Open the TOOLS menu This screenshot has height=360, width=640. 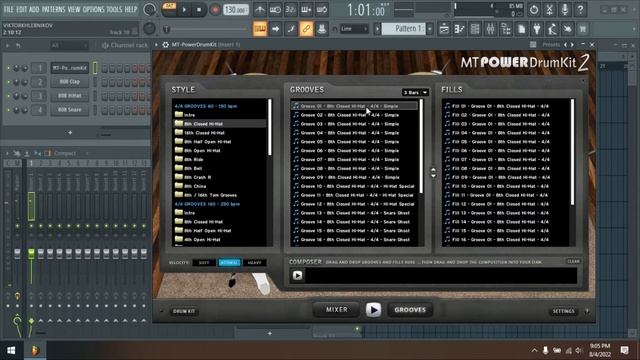click(114, 9)
